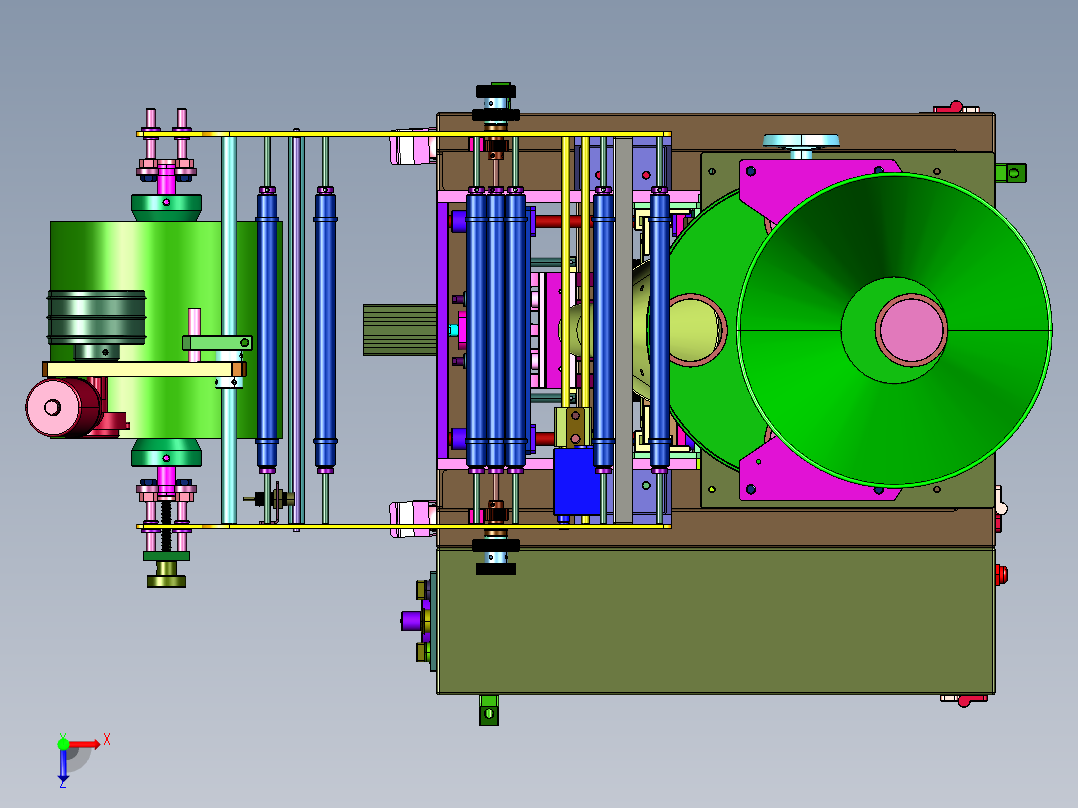Select the grey ribbed pulley on the left

(x=96, y=317)
